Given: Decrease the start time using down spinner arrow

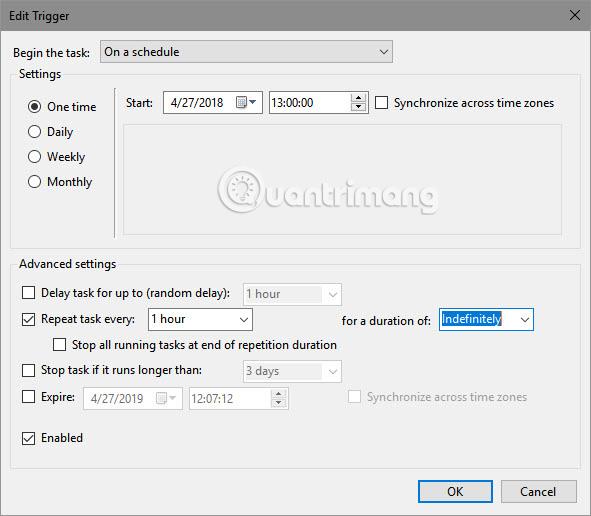Looking at the screenshot, I should click(358, 107).
